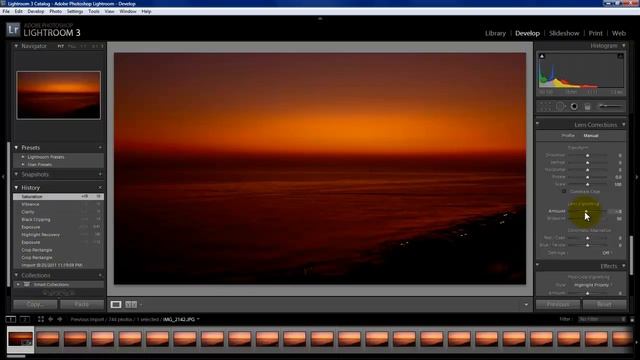The image size is (640, 360).
Task: Open the Defringe Off dropdown
Action: [607, 253]
